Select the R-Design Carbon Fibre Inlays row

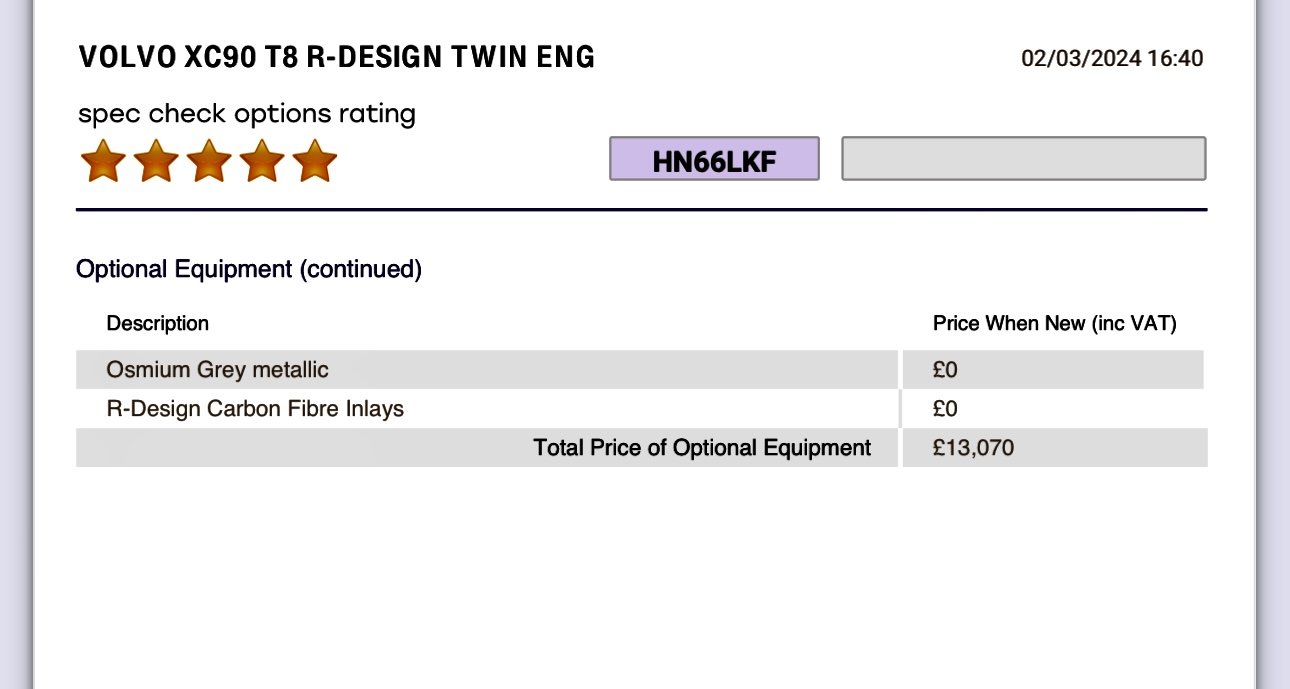640,408
